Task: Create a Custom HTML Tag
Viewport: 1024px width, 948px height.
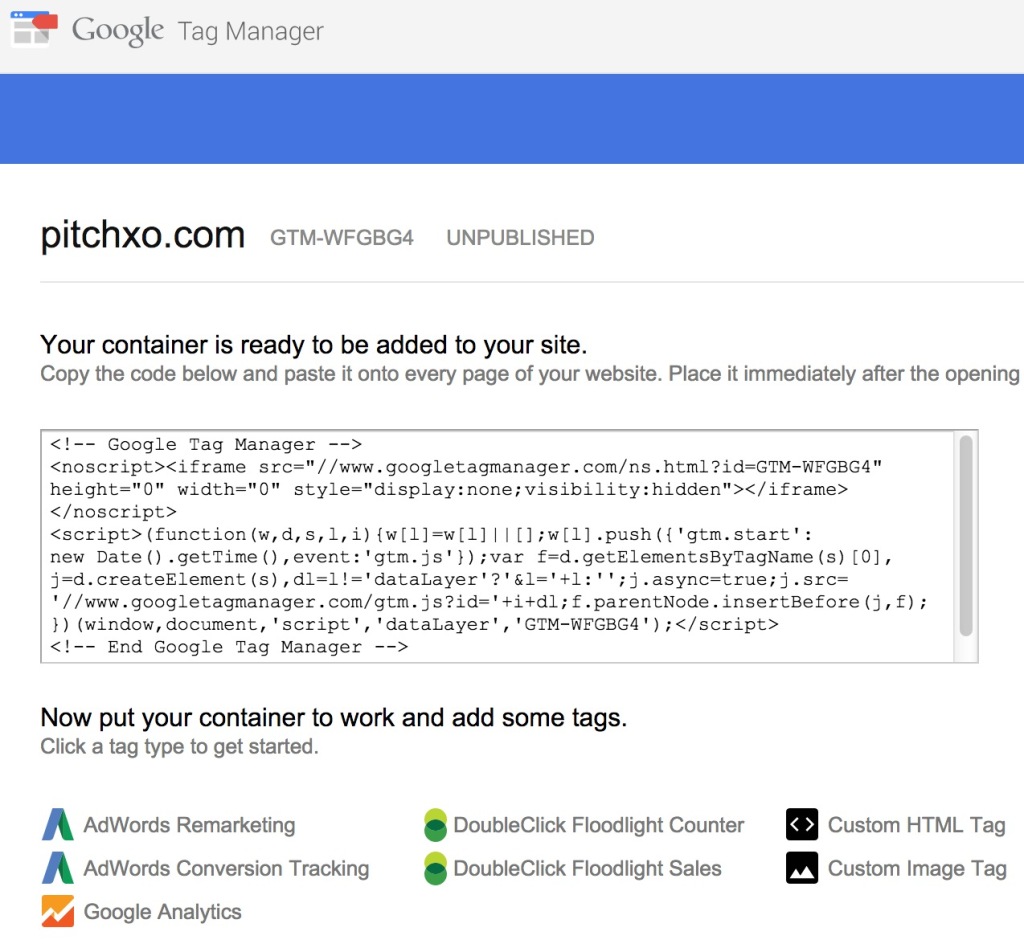Action: (x=916, y=825)
